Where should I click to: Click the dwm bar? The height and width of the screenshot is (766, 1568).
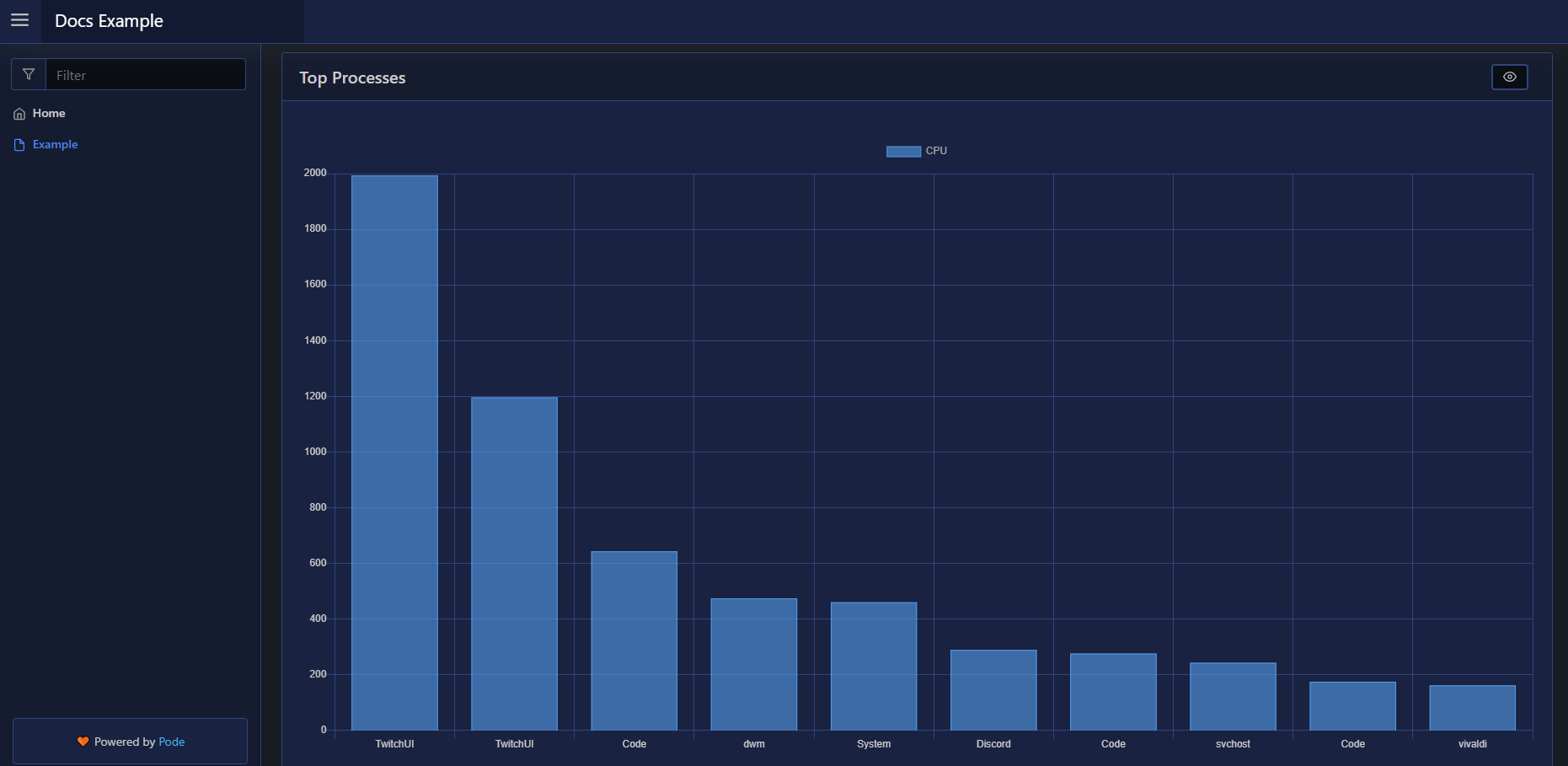click(754, 664)
